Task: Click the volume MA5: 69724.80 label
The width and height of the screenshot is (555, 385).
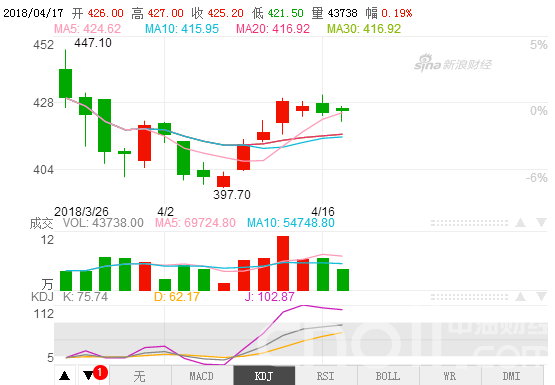Action: (195, 223)
